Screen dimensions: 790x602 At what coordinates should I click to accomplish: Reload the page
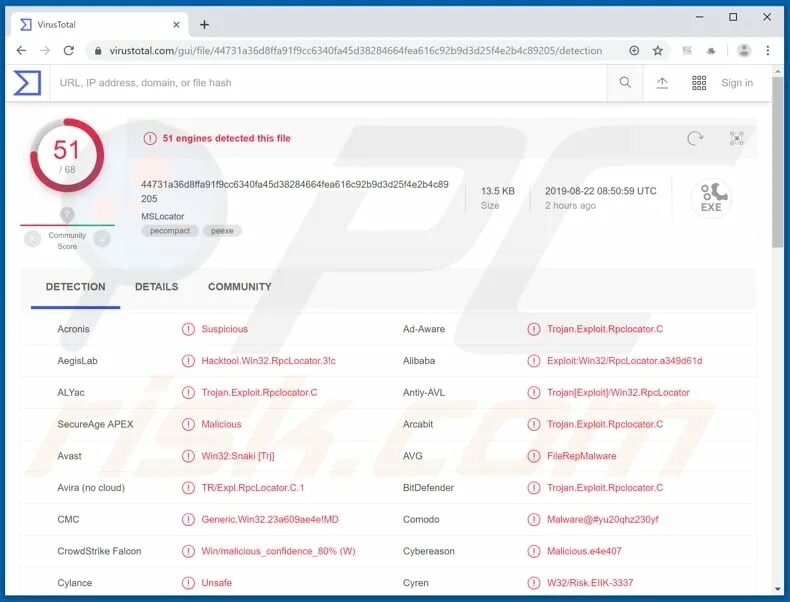click(69, 50)
